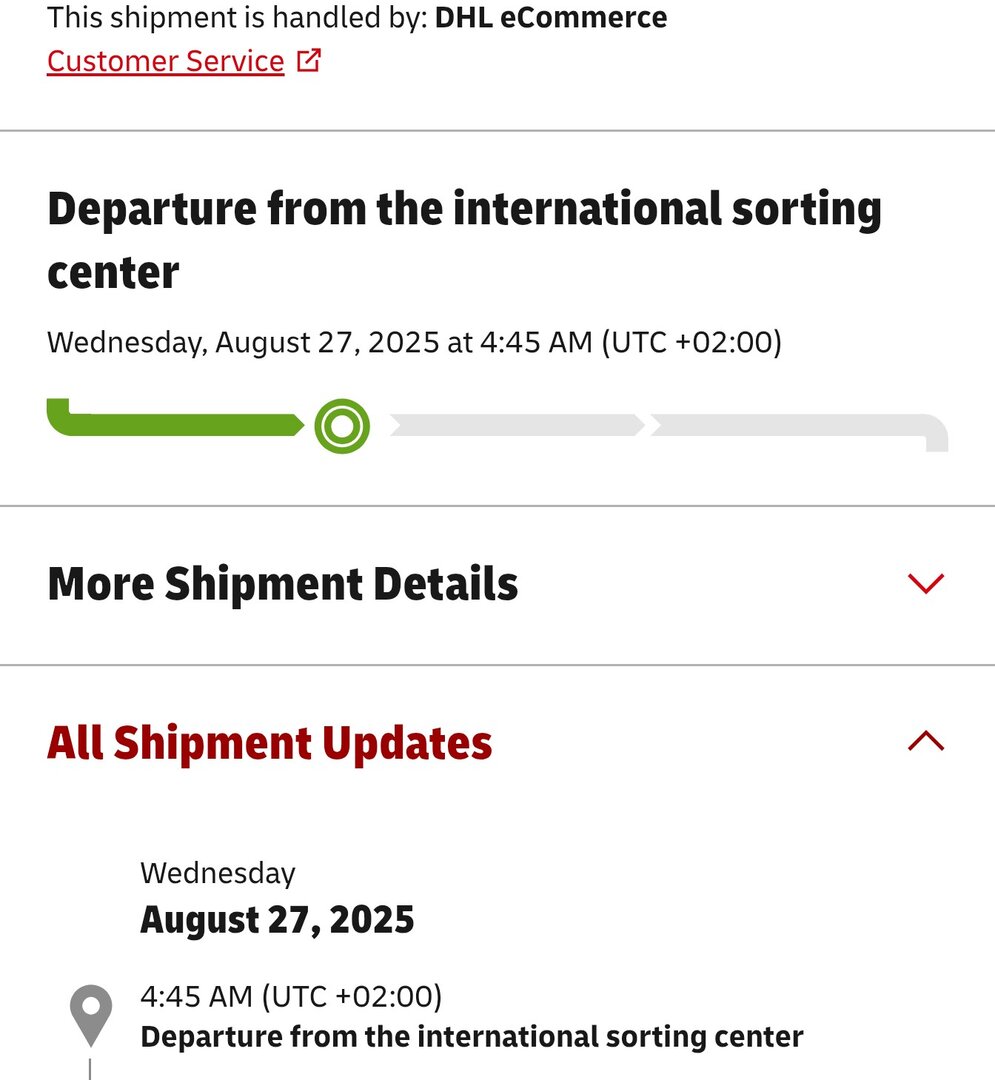Click the timeline line below the pin

(x=90, y=1068)
